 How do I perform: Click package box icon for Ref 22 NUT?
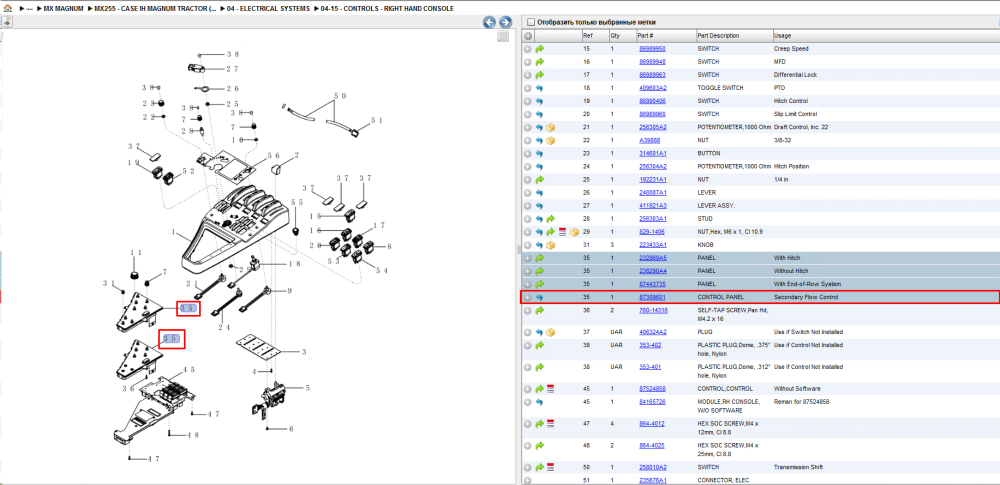coord(550,140)
